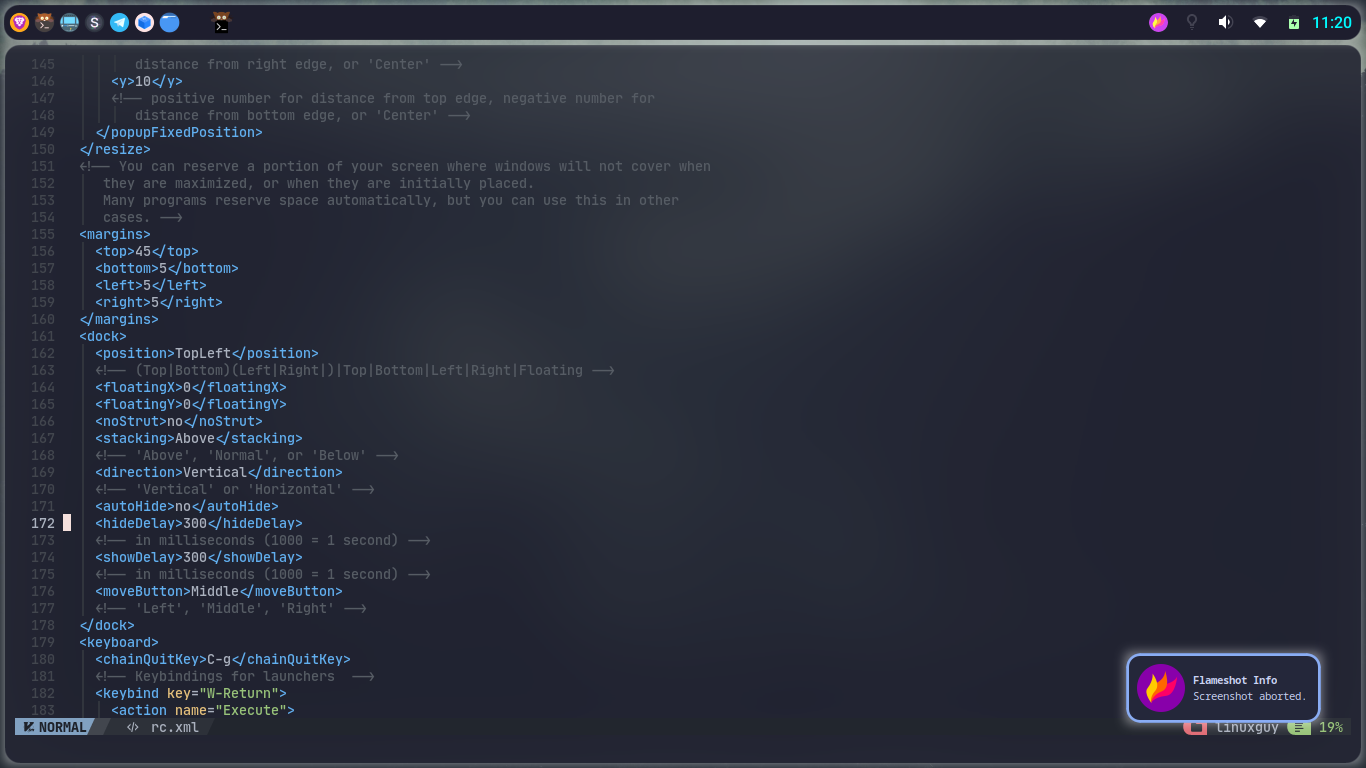Click the <autoHide>no</autoHide> line

pos(187,507)
